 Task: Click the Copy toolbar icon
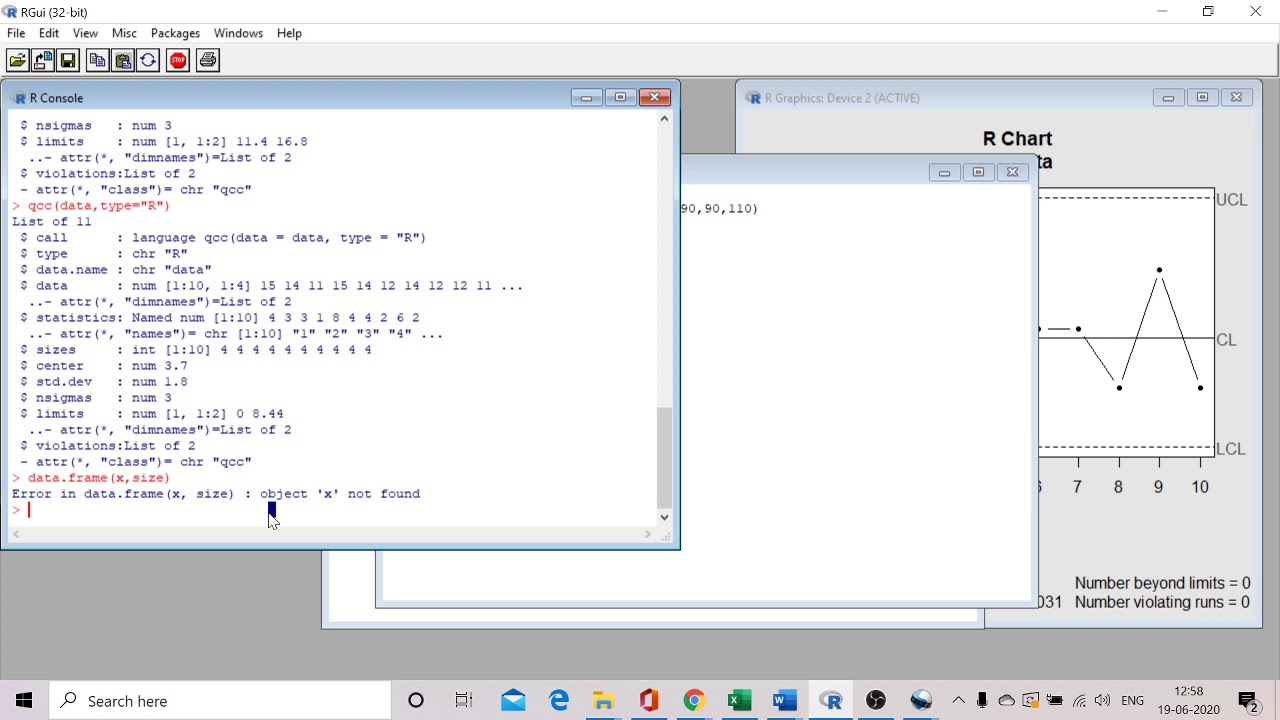[97, 61]
